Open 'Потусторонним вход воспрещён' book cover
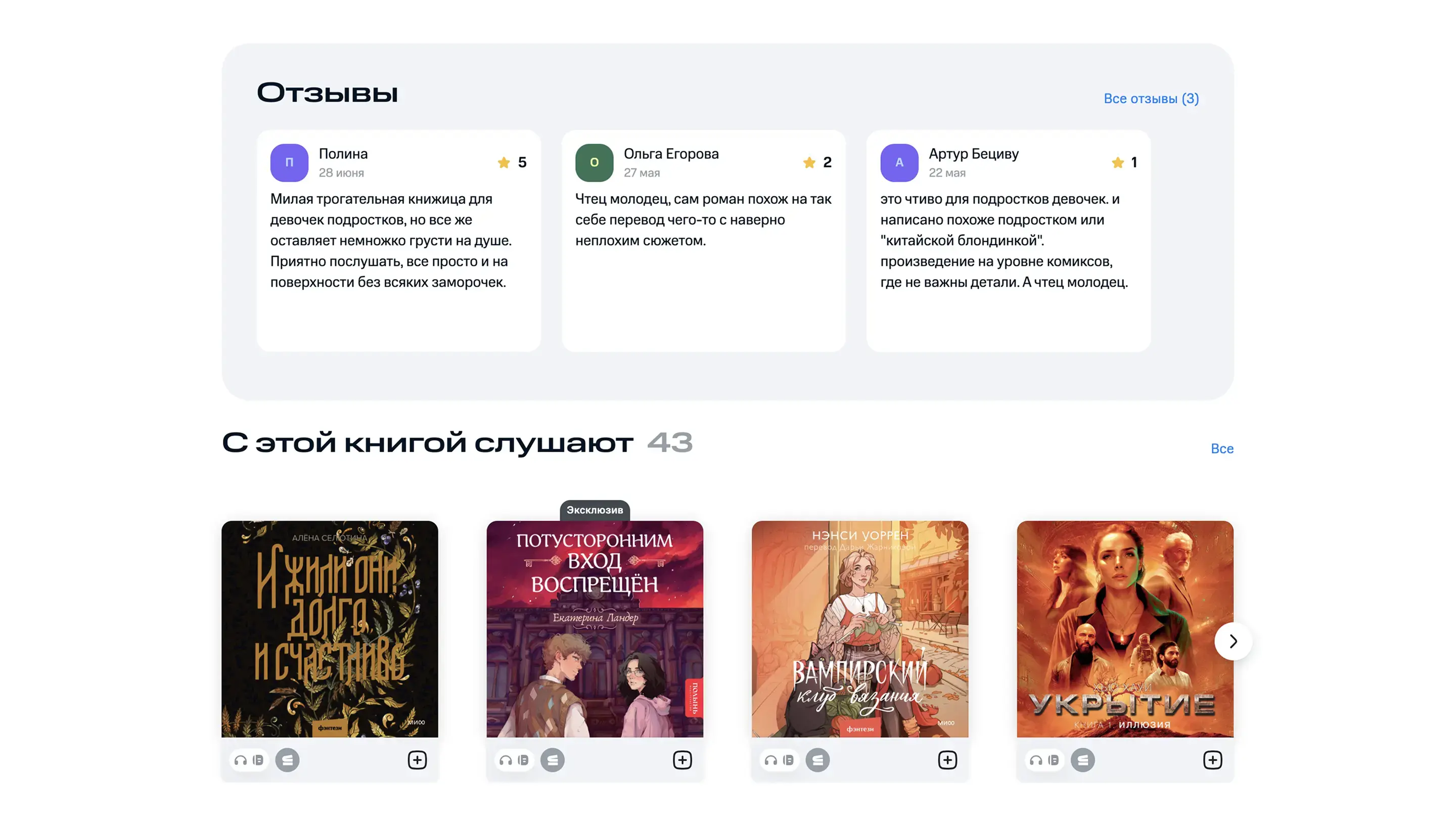Viewport: 1456px width, 819px height. point(595,628)
